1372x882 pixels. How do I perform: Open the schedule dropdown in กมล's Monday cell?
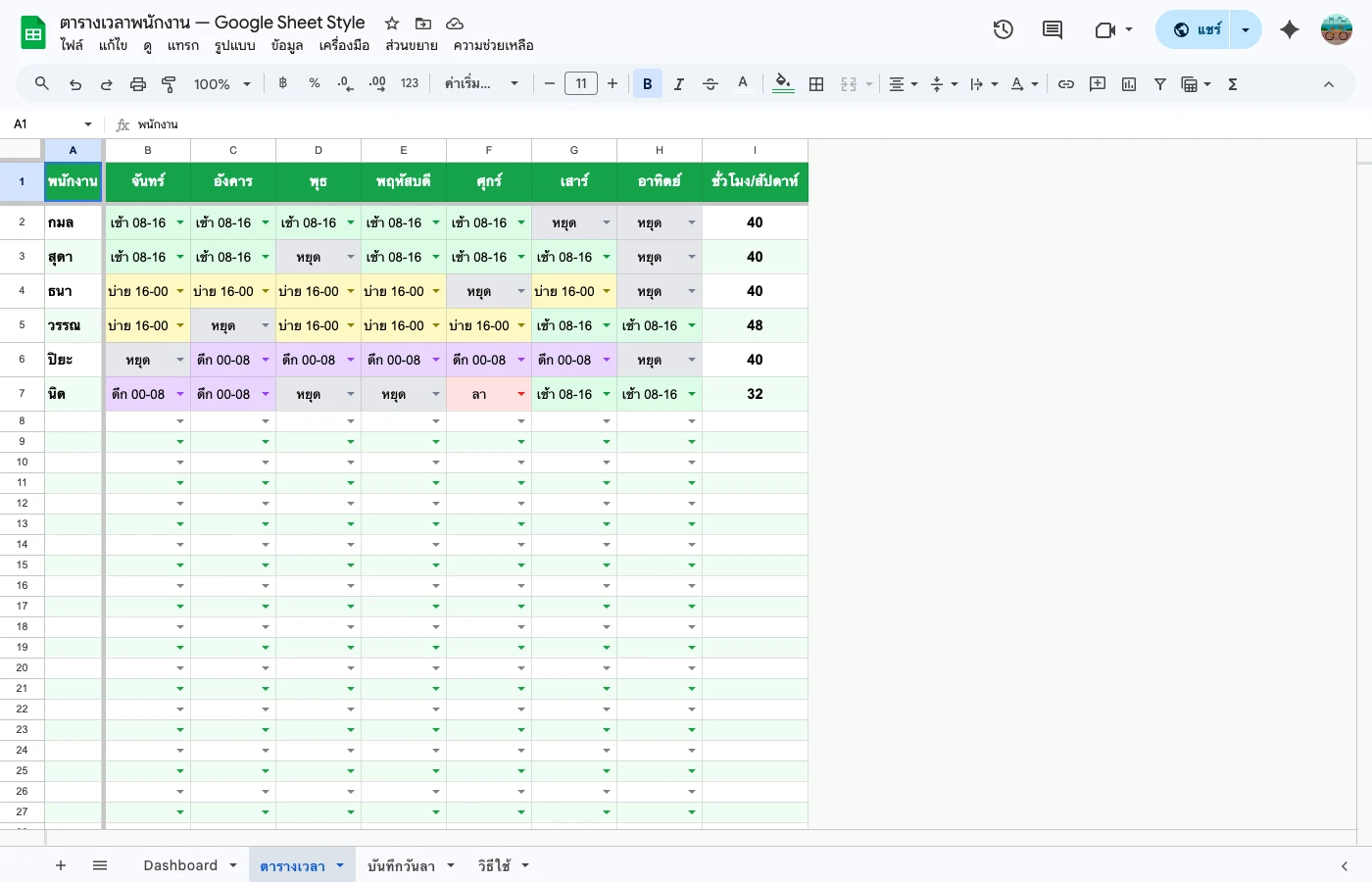pyautogui.click(x=179, y=222)
